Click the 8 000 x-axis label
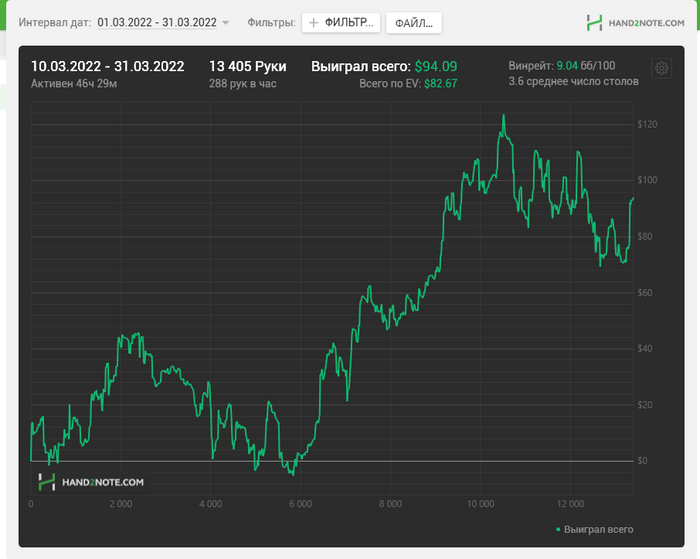This screenshot has width=700, height=559. point(391,504)
